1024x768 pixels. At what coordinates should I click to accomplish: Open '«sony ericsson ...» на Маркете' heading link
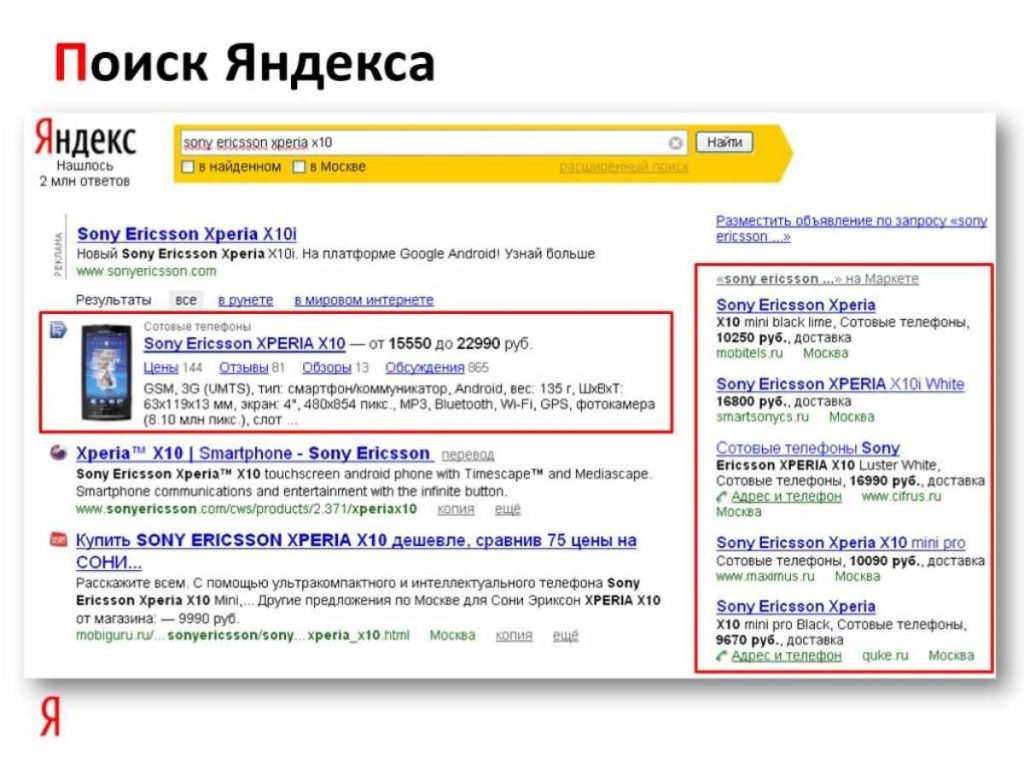817,279
